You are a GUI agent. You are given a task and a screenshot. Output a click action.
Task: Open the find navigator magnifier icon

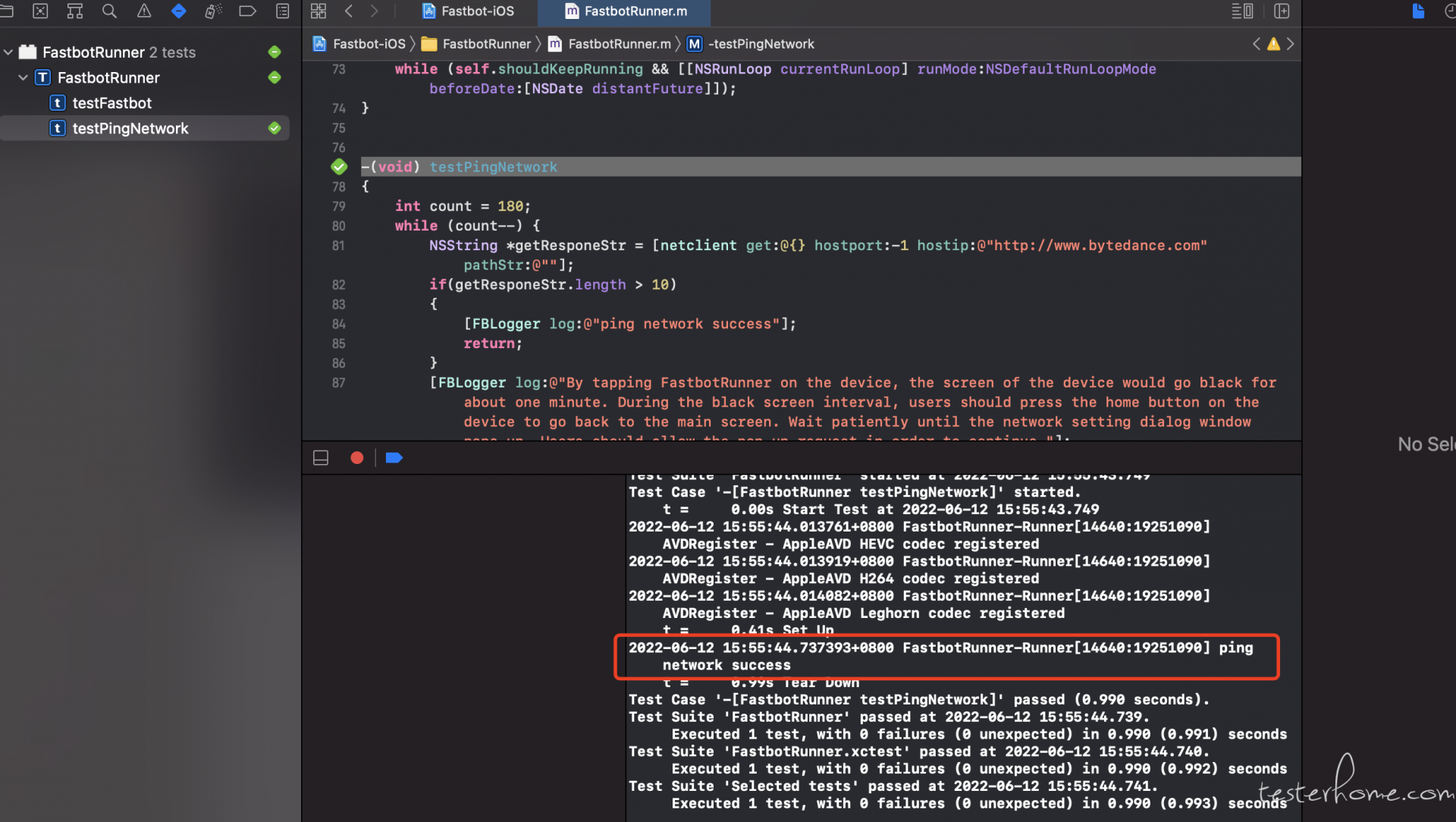pyautogui.click(x=109, y=11)
